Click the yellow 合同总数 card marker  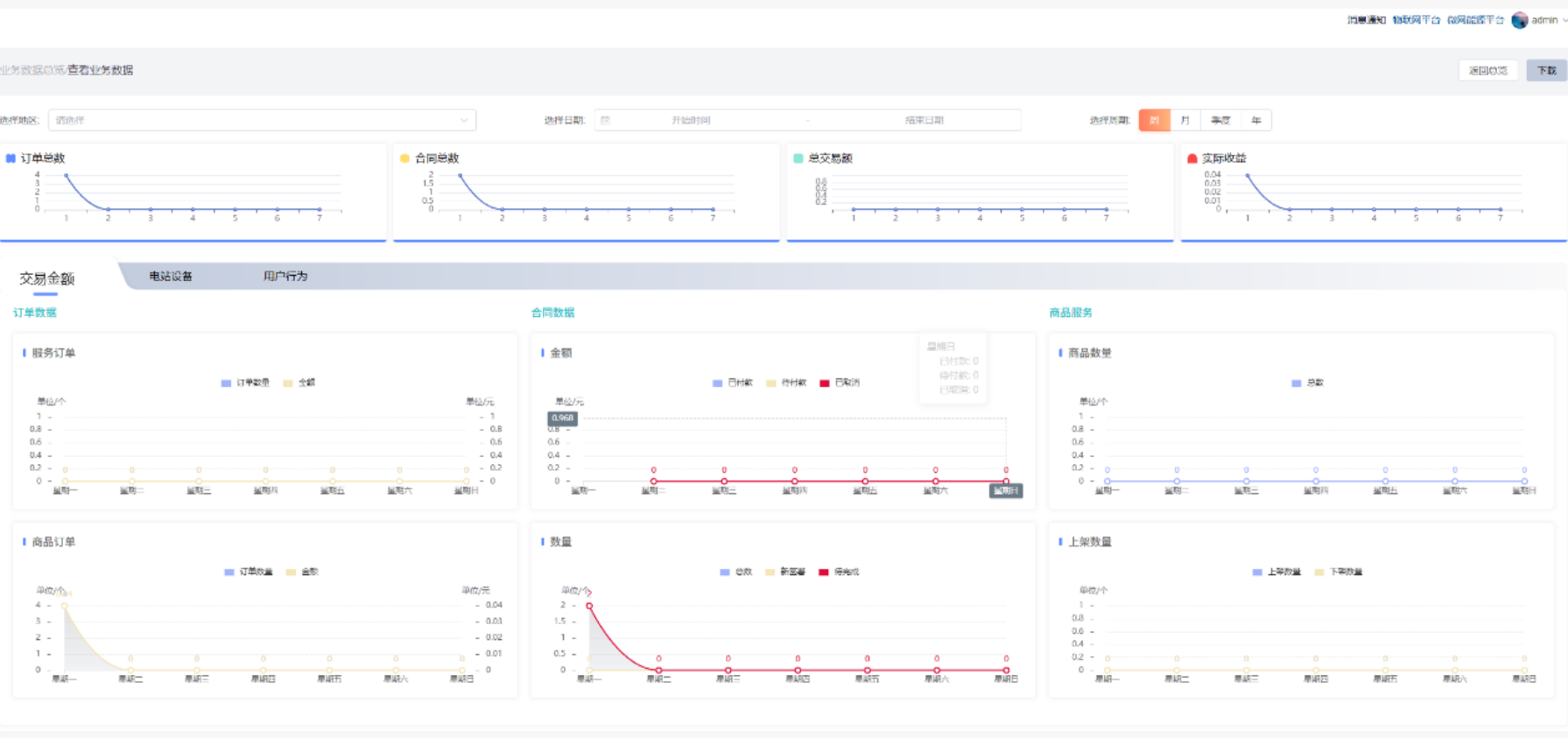coord(404,158)
